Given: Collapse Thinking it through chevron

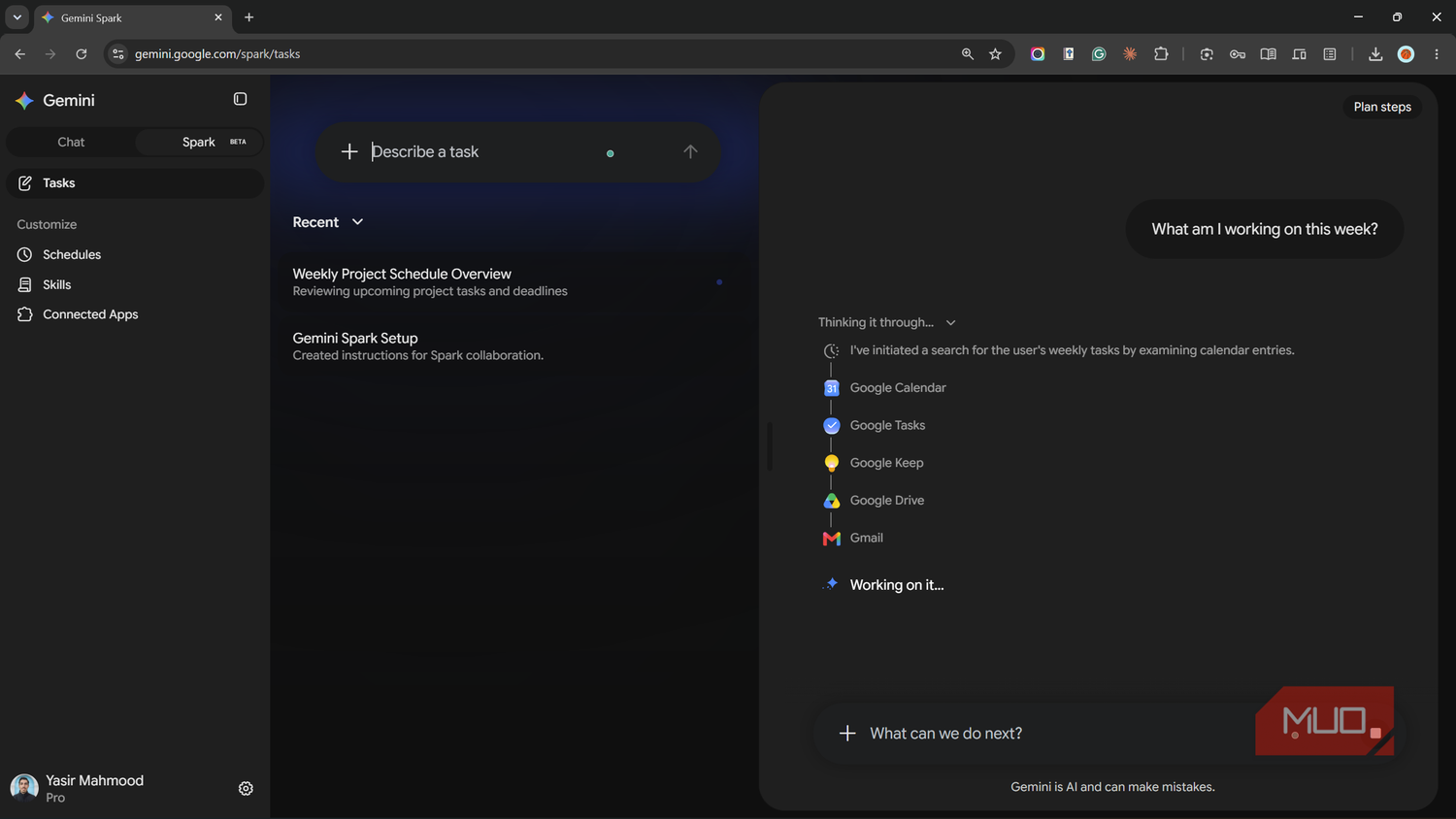Looking at the screenshot, I should pyautogui.click(x=951, y=323).
